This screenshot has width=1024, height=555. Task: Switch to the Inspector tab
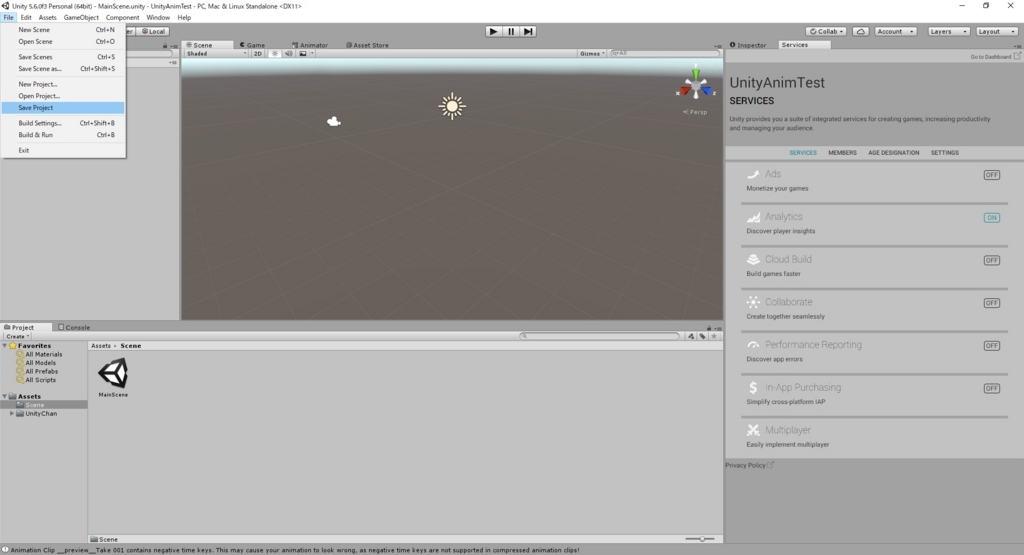coord(748,45)
